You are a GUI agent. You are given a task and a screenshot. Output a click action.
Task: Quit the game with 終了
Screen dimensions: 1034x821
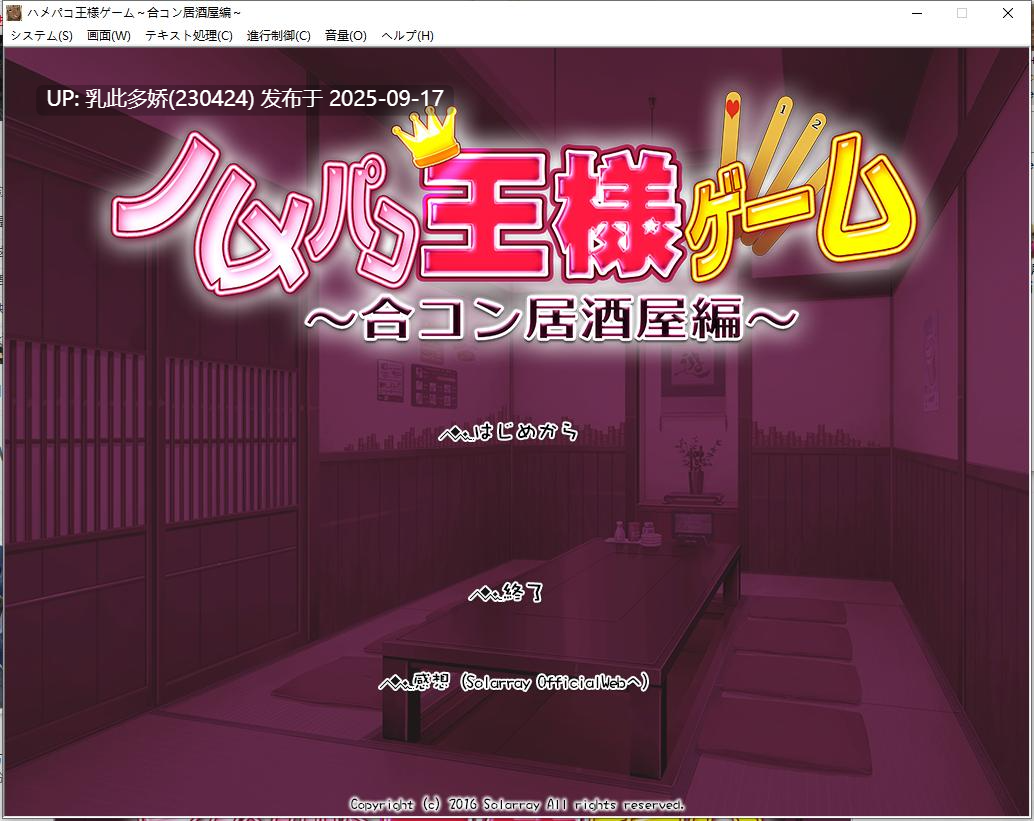tap(506, 593)
